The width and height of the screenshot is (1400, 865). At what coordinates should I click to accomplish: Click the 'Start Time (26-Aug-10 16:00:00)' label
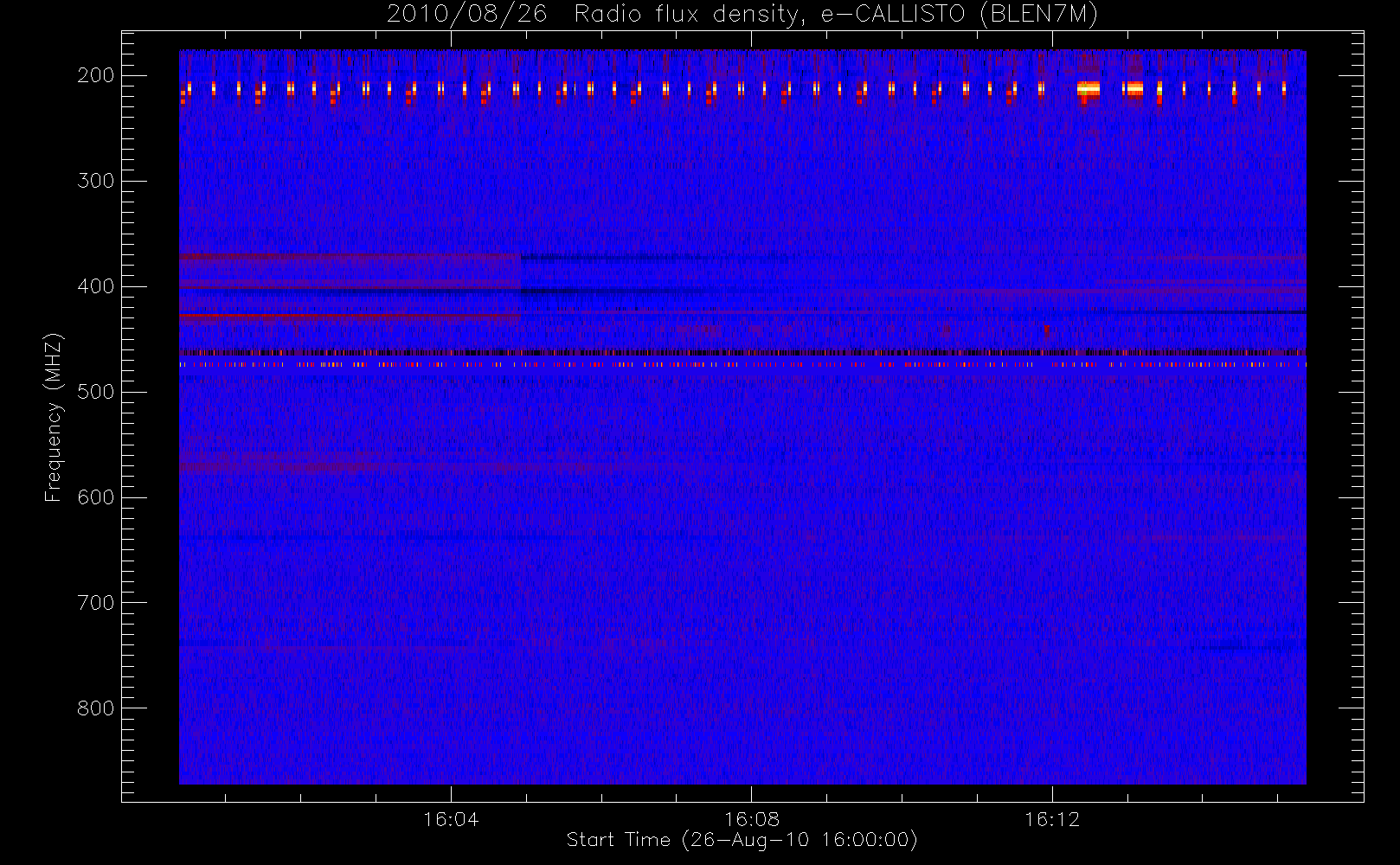[x=742, y=840]
